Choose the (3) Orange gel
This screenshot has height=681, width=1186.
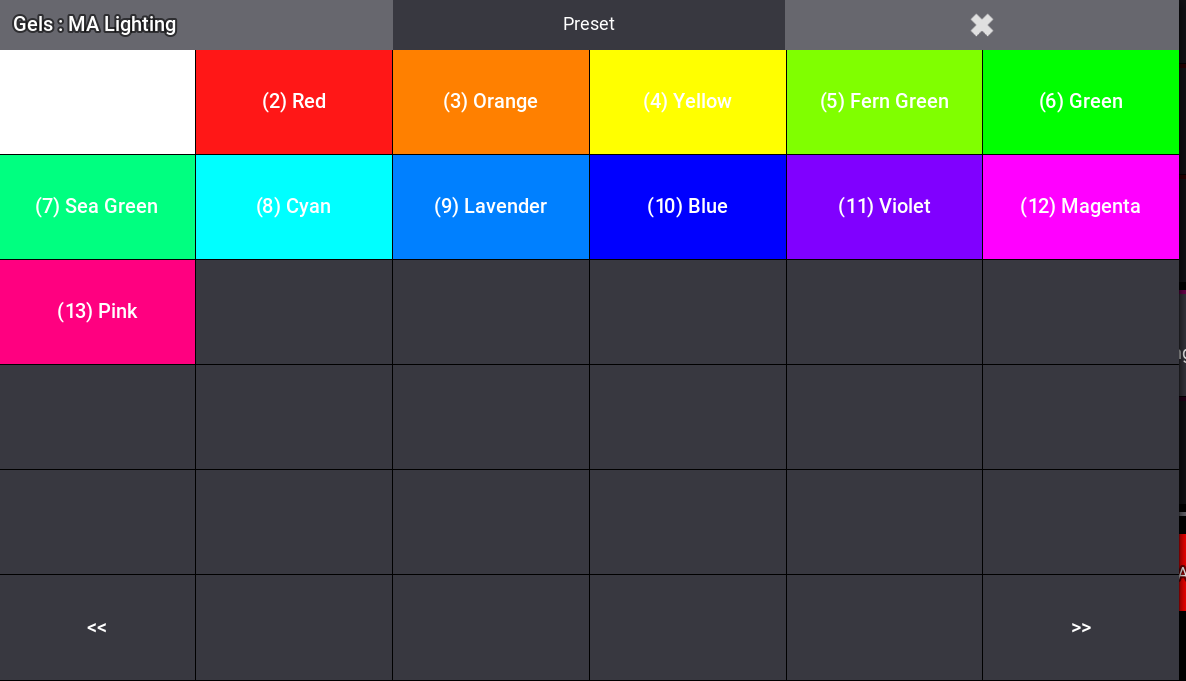pyautogui.click(x=490, y=102)
